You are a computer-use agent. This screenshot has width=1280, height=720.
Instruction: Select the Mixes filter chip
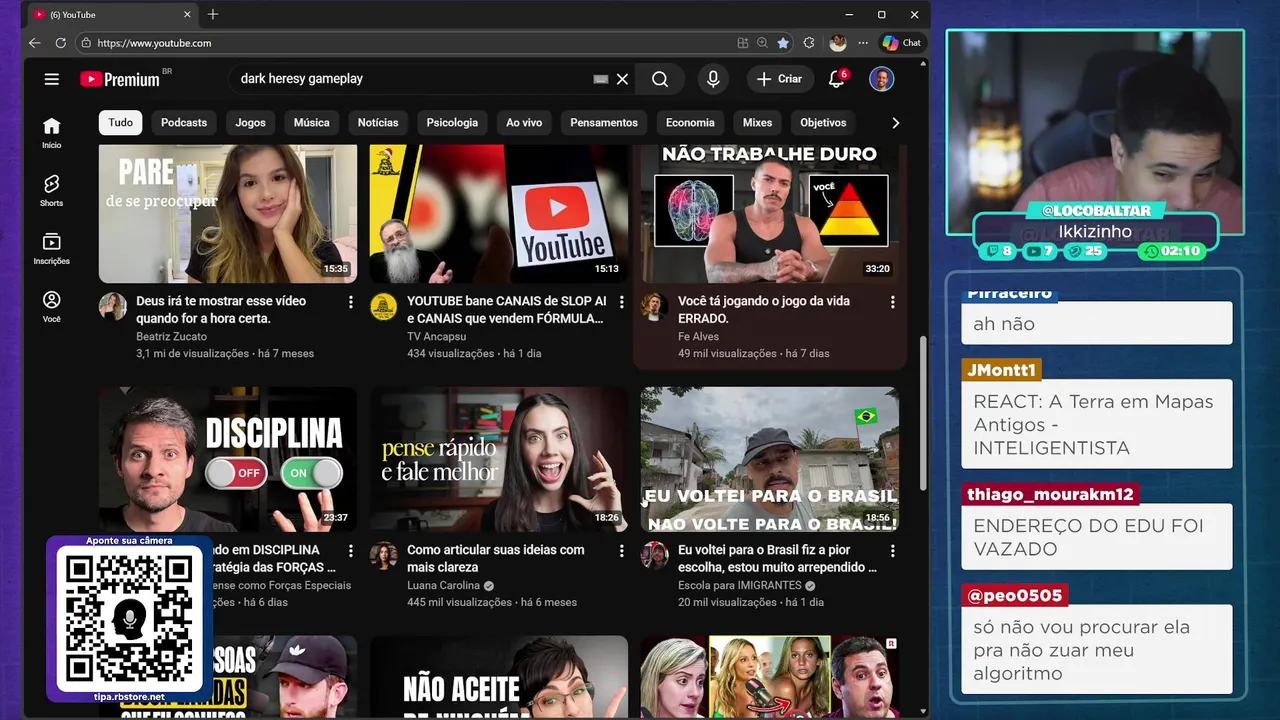[x=757, y=122]
